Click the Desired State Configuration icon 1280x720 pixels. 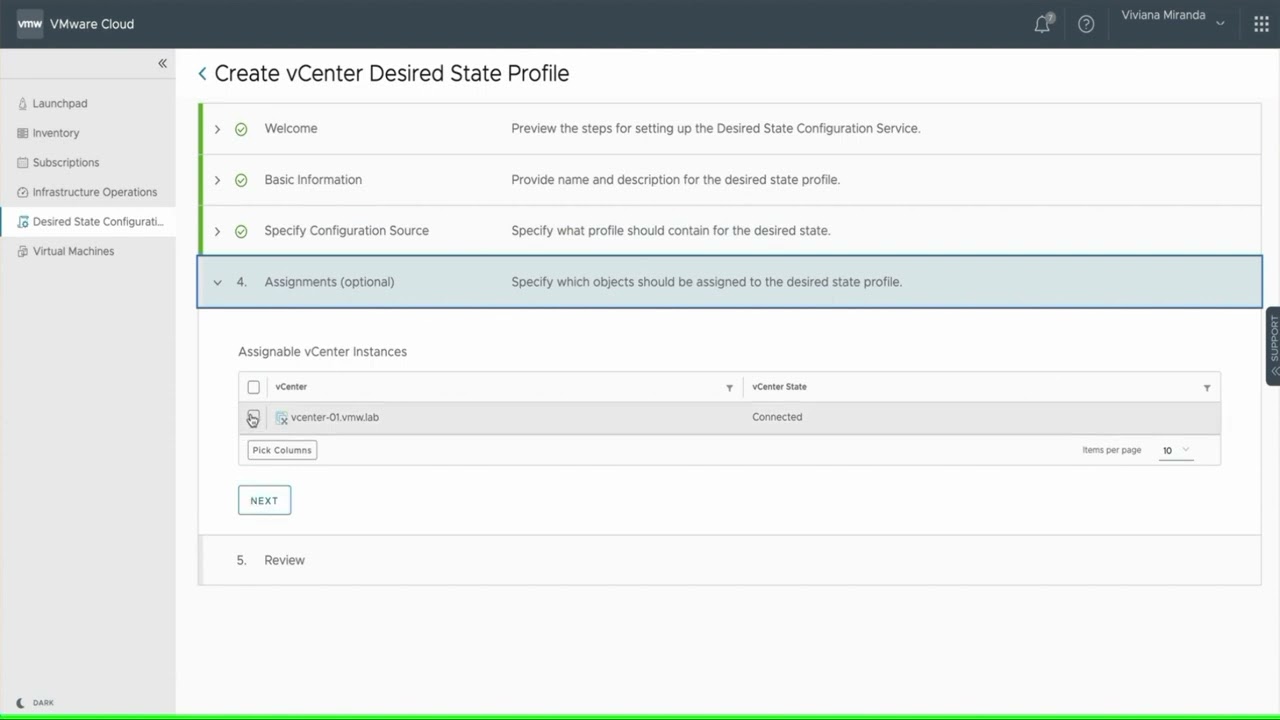23,222
